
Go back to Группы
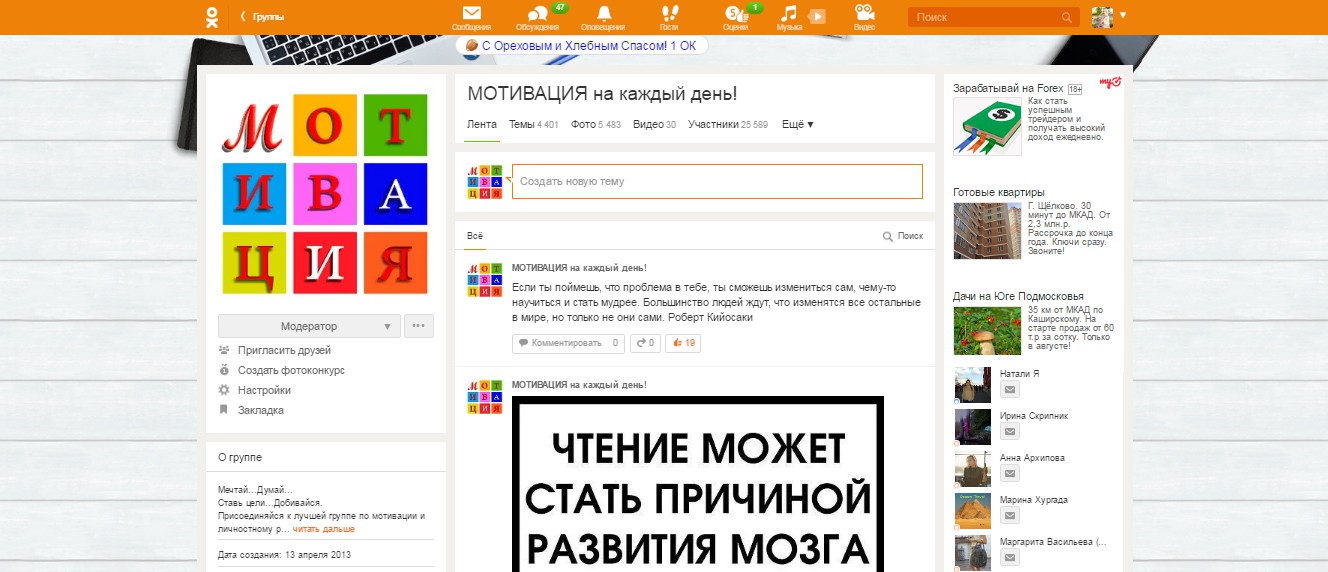point(263,17)
